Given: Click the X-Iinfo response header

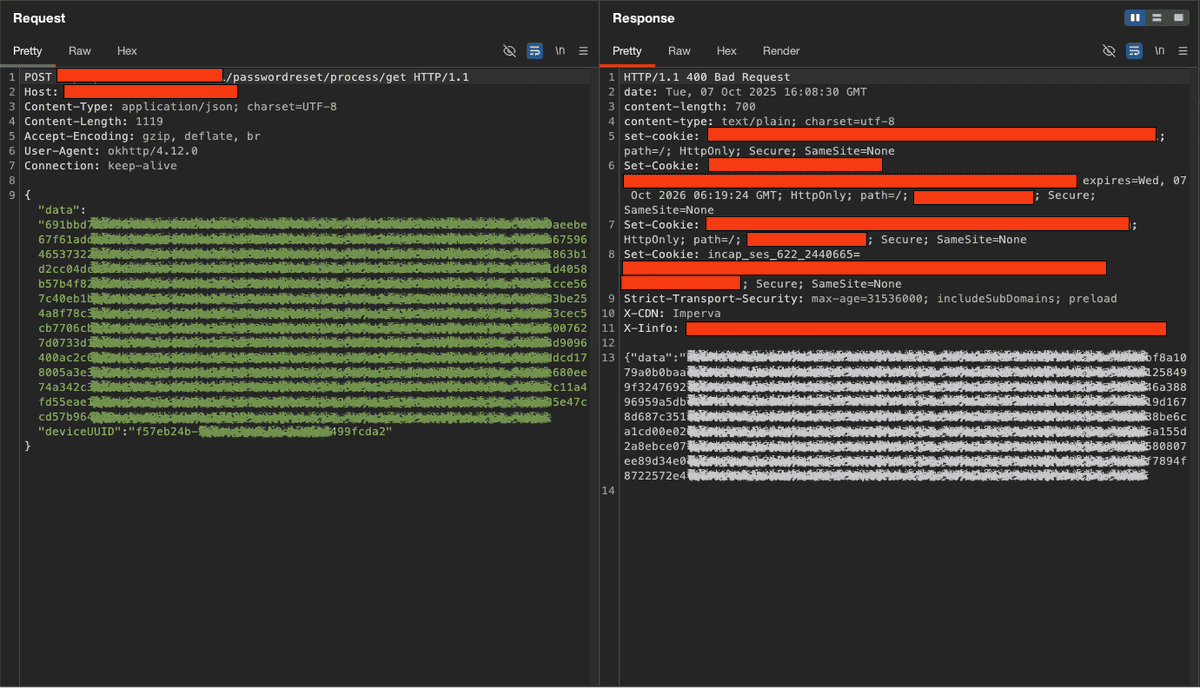Looking at the screenshot, I should coord(895,328).
